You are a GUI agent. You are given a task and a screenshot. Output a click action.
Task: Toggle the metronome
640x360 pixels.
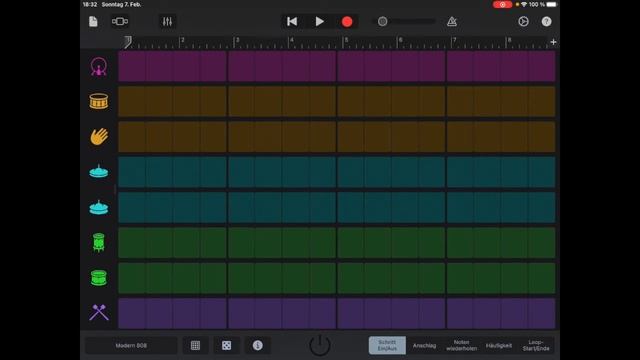tap(452, 21)
